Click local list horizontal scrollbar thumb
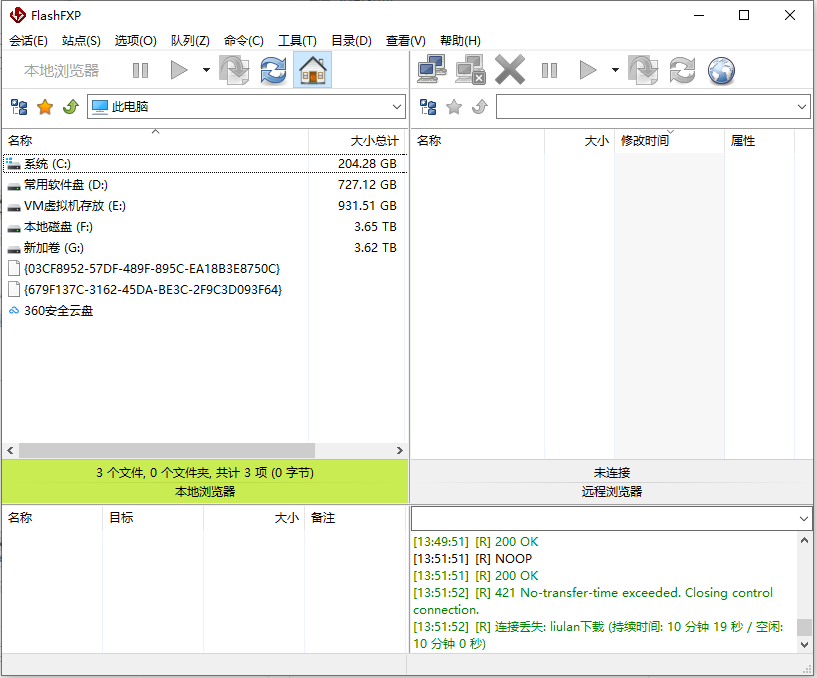 pyautogui.click(x=167, y=450)
